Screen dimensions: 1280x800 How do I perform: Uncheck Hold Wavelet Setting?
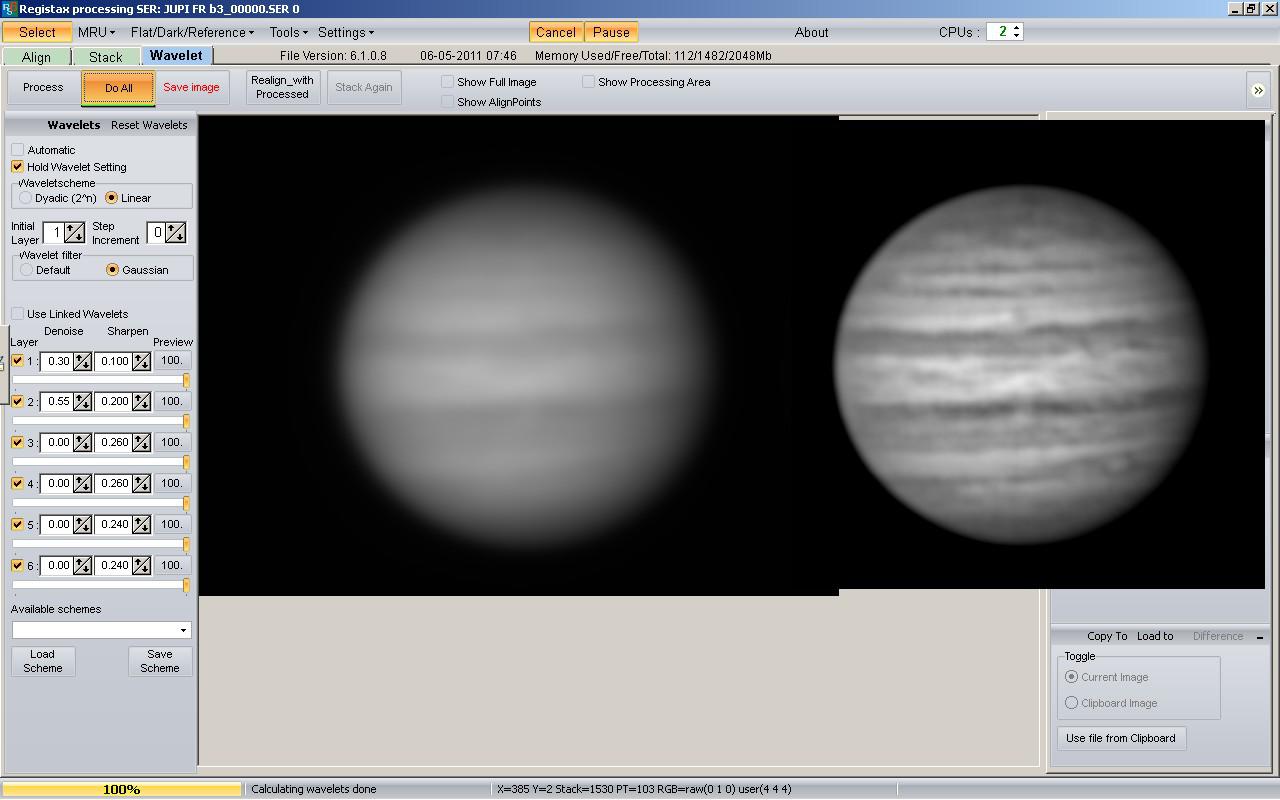click(x=18, y=167)
